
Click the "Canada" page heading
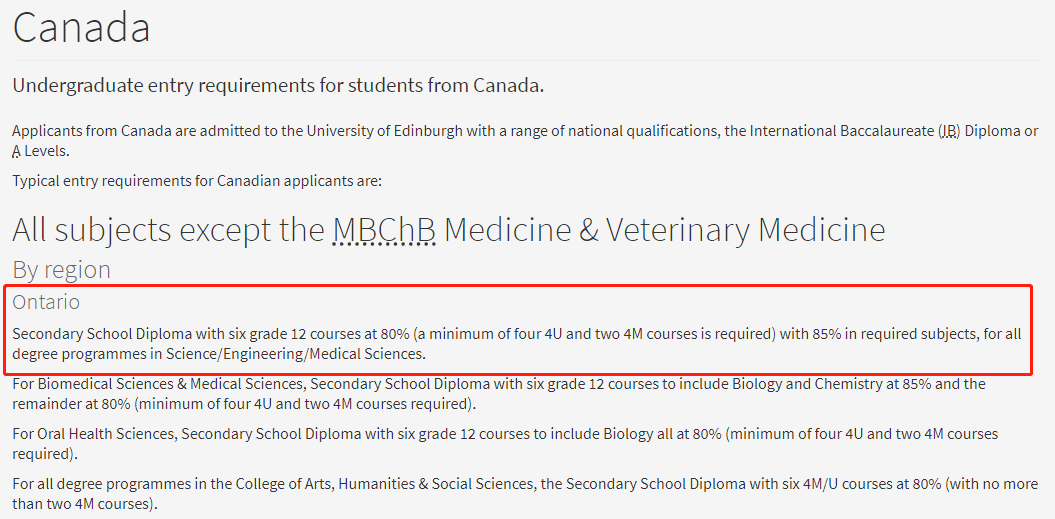click(81, 27)
